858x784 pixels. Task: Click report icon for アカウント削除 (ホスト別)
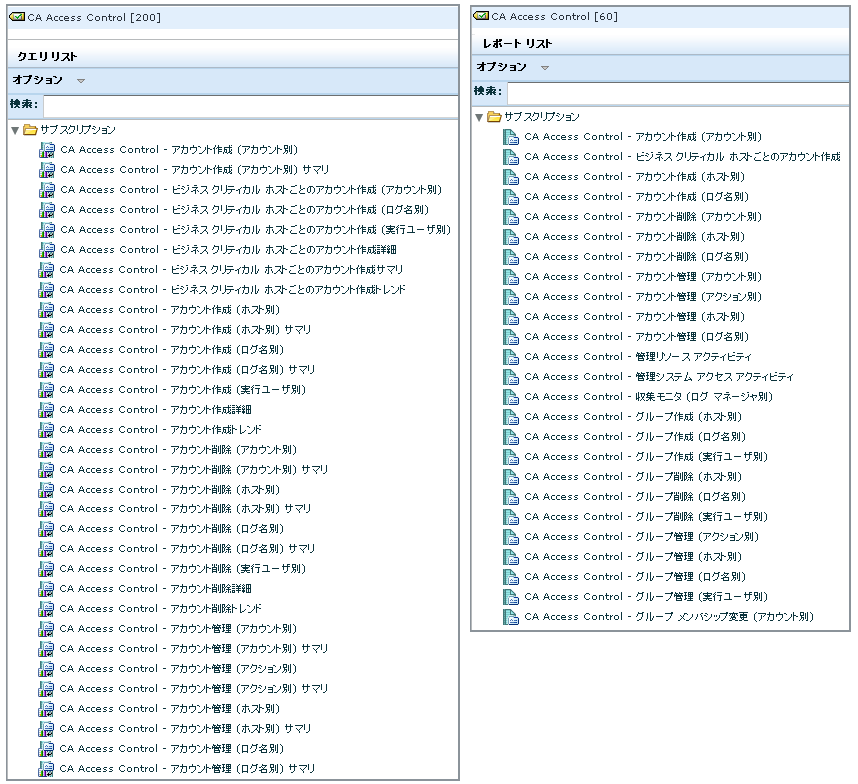511,237
